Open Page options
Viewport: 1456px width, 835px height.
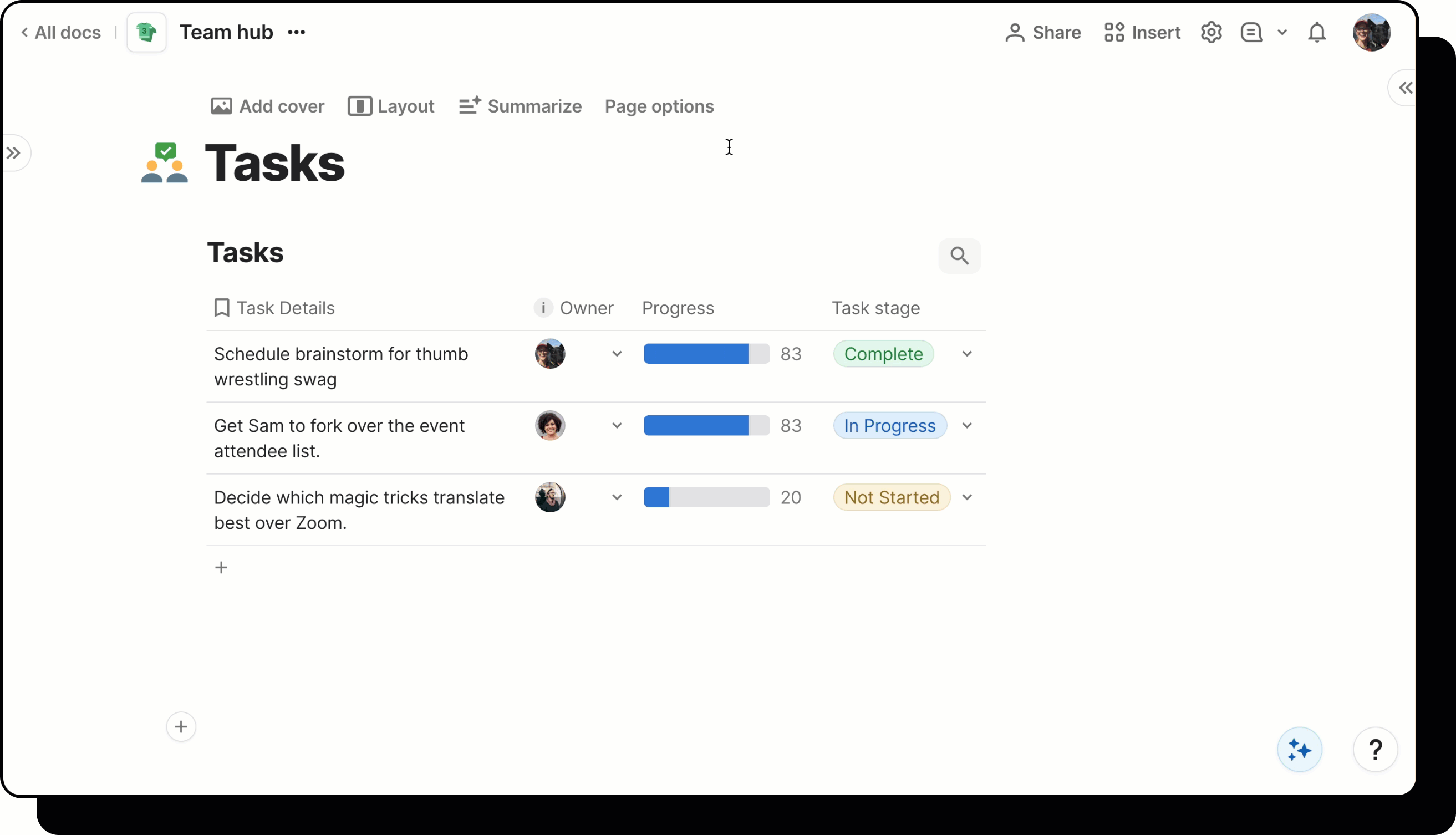pyautogui.click(x=659, y=106)
